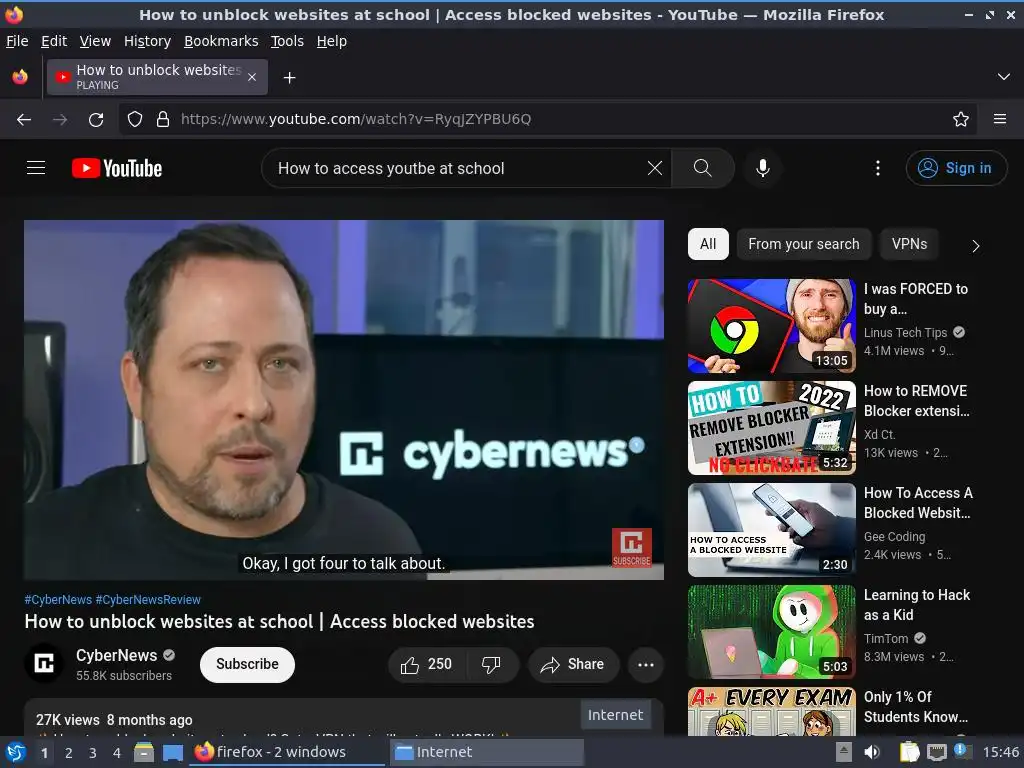Open the clipboard tray icon

pyautogui.click(x=909, y=752)
